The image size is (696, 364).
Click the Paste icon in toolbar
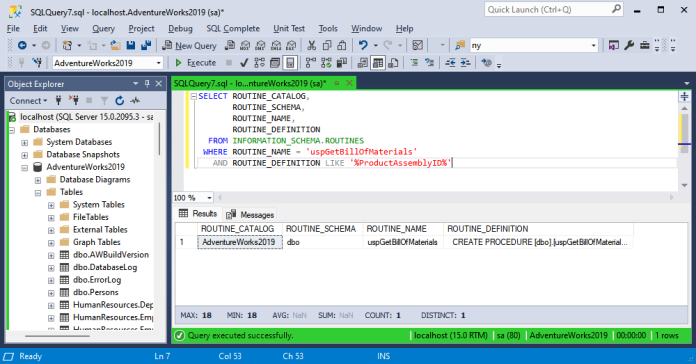(x=342, y=45)
